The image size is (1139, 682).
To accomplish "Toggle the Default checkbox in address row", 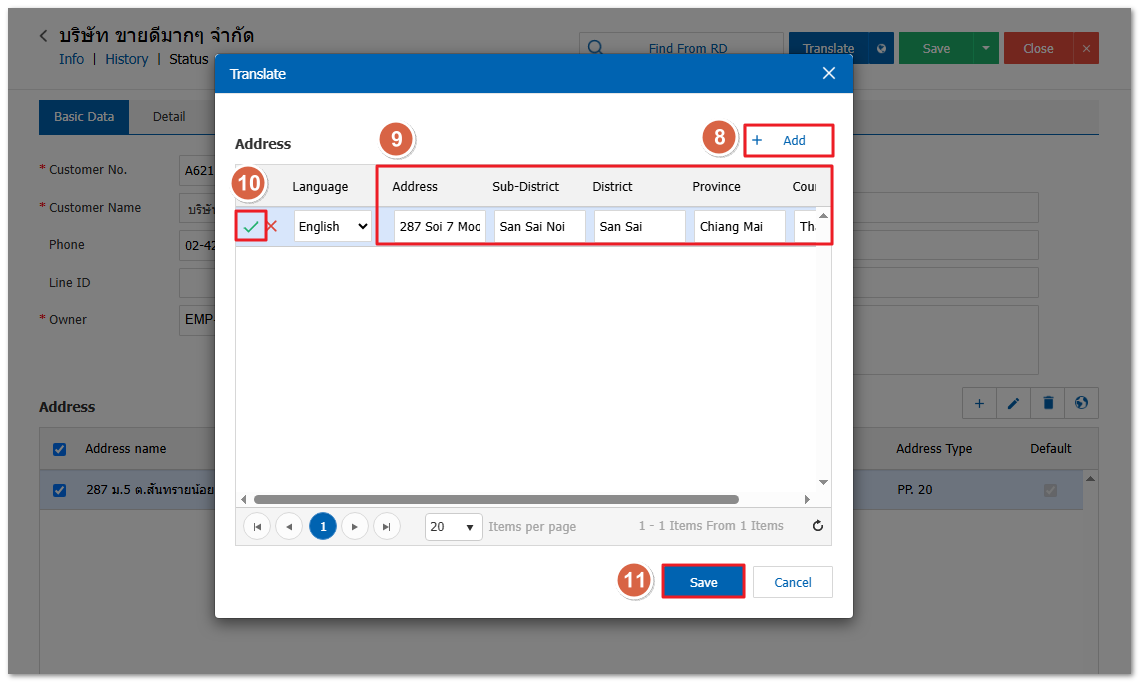I will click(1050, 490).
